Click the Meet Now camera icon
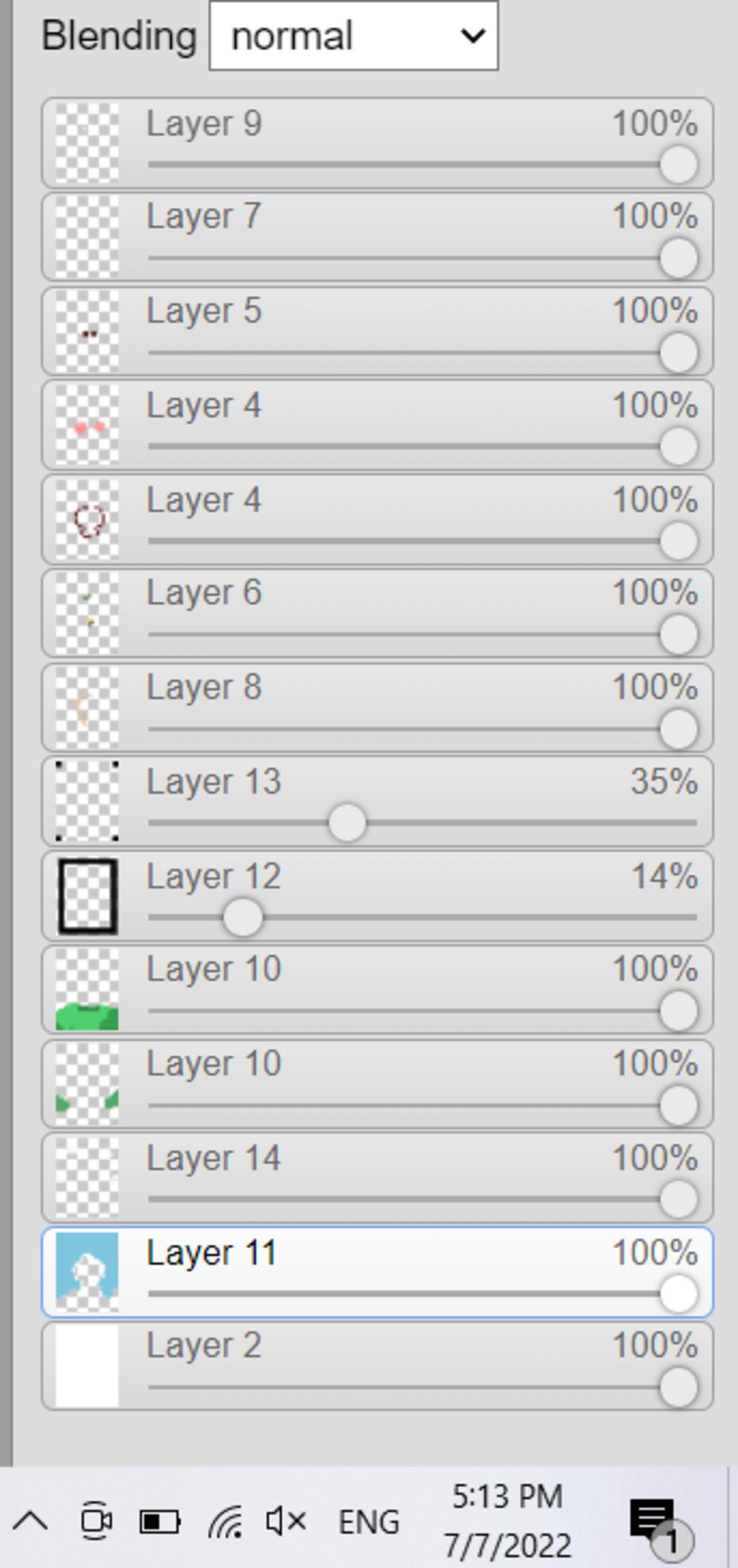This screenshot has width=738, height=1568. [x=96, y=1520]
